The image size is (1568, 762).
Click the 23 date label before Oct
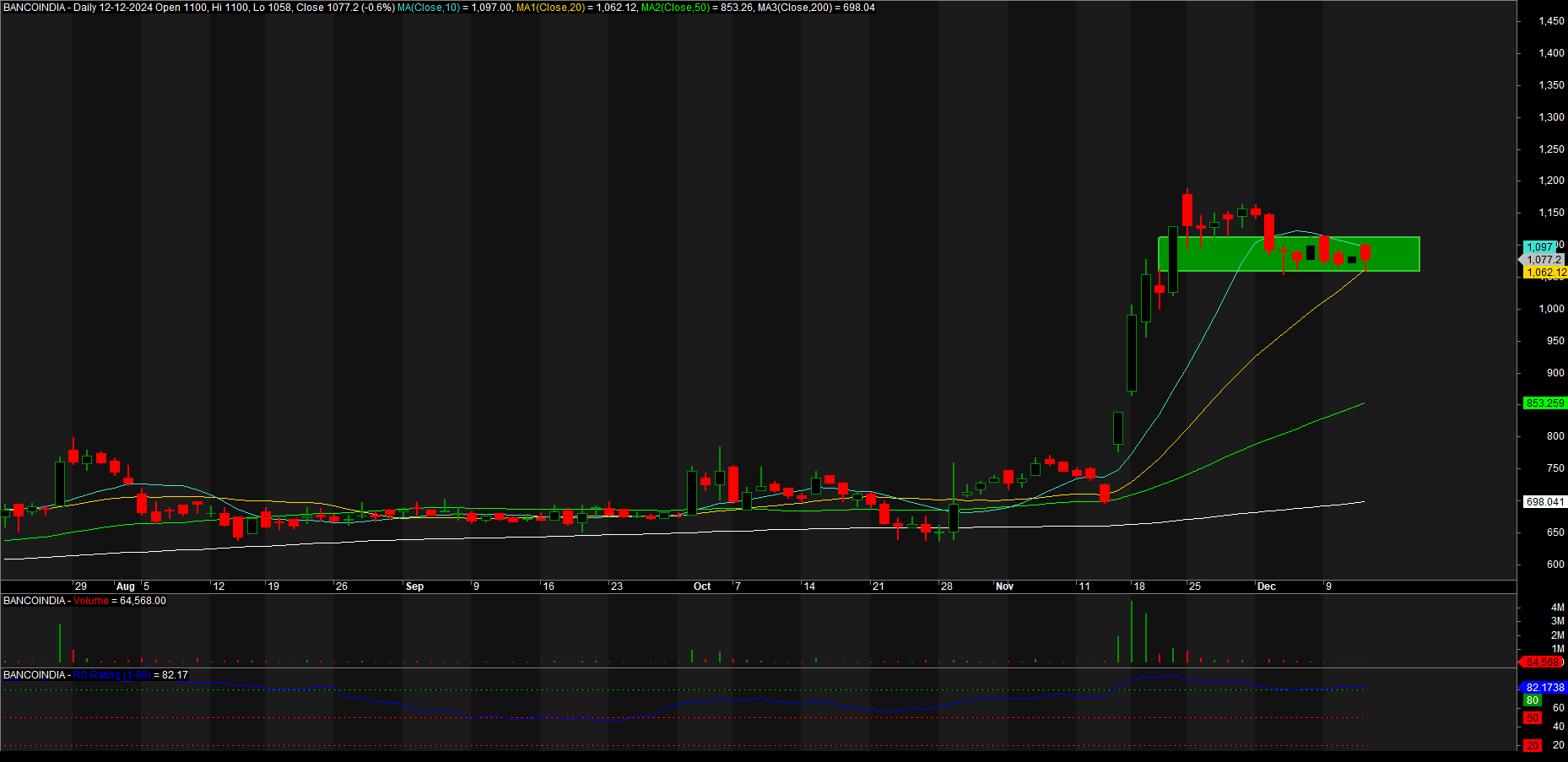click(617, 586)
